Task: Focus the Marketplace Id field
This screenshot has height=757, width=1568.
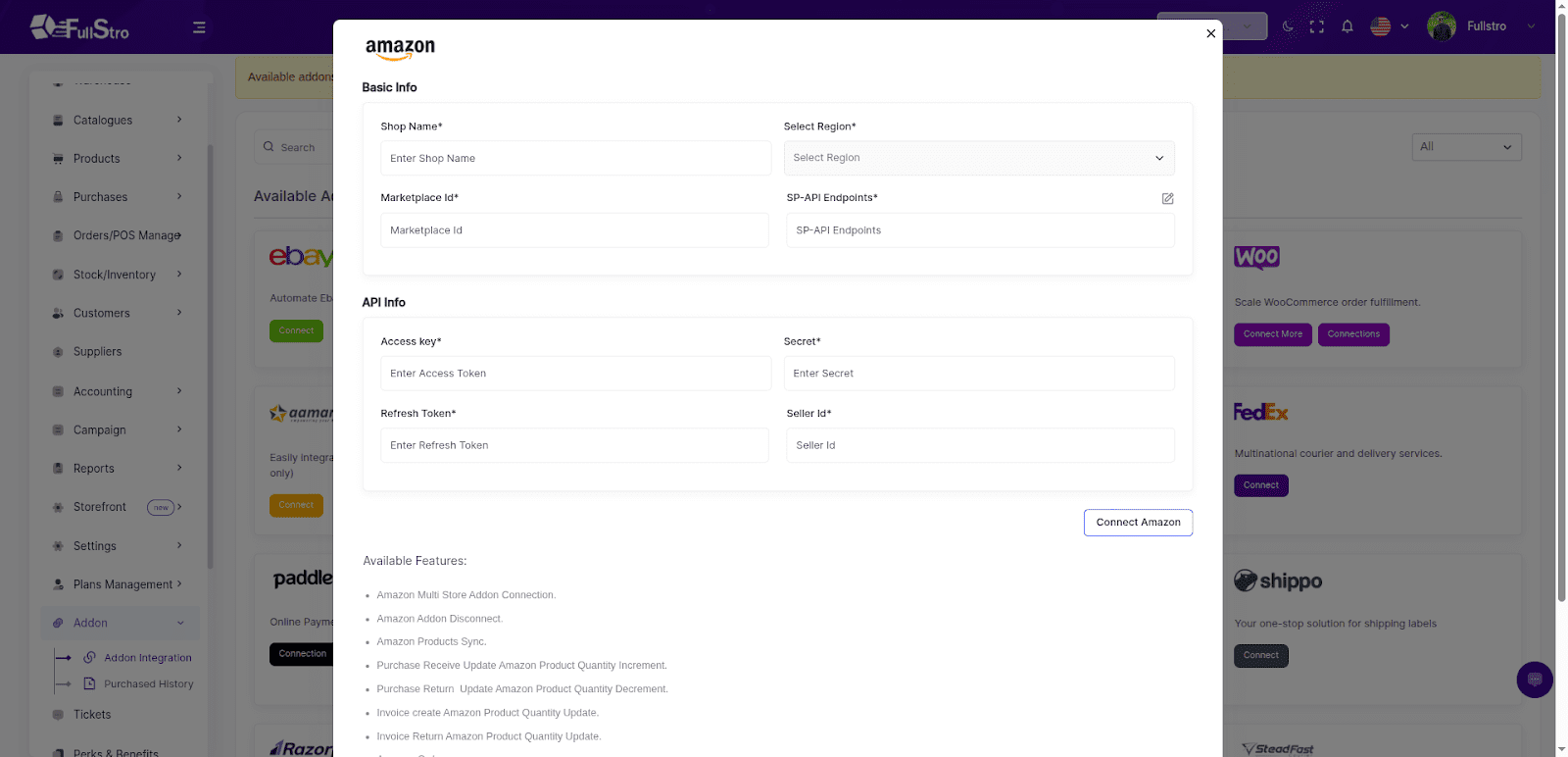Action: click(574, 230)
